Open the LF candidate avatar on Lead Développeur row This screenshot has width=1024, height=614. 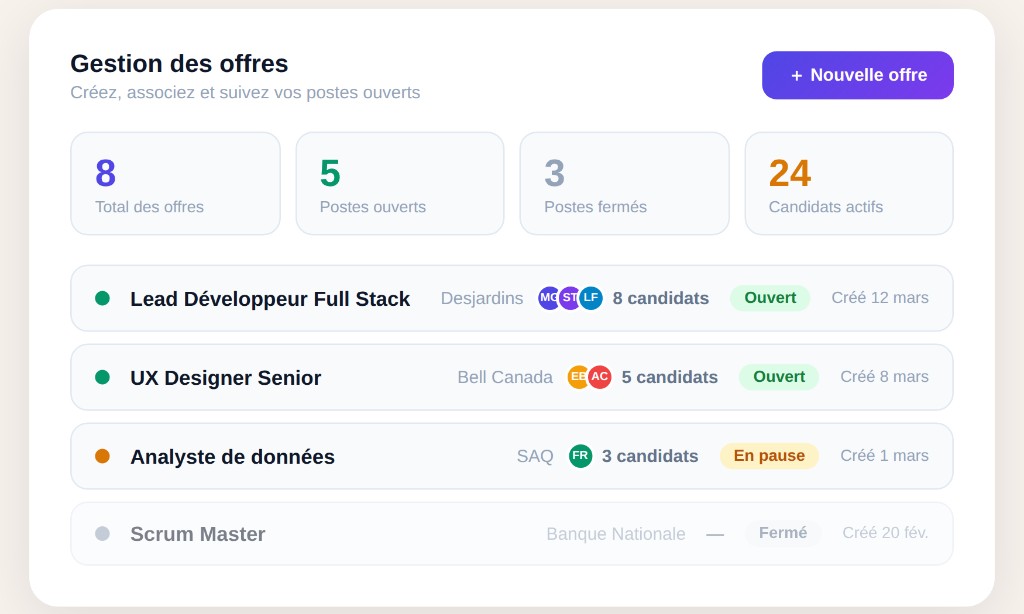point(590,298)
